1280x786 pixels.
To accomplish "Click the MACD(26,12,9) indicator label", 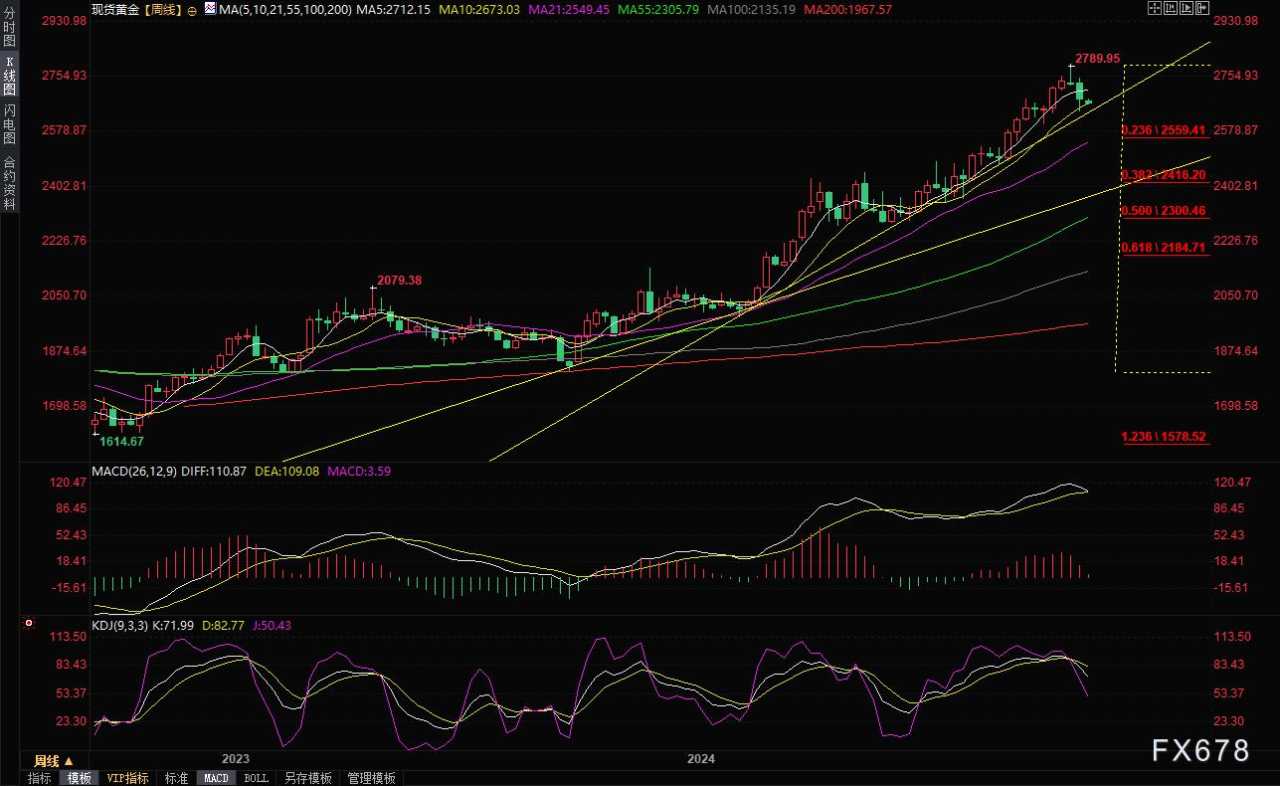I will [x=134, y=470].
